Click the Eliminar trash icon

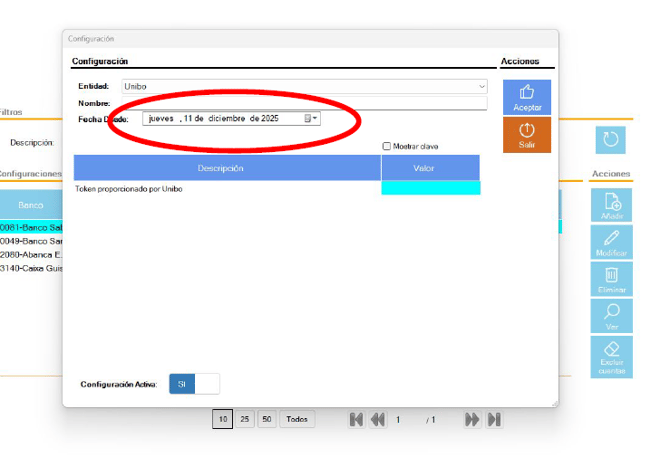click(612, 278)
